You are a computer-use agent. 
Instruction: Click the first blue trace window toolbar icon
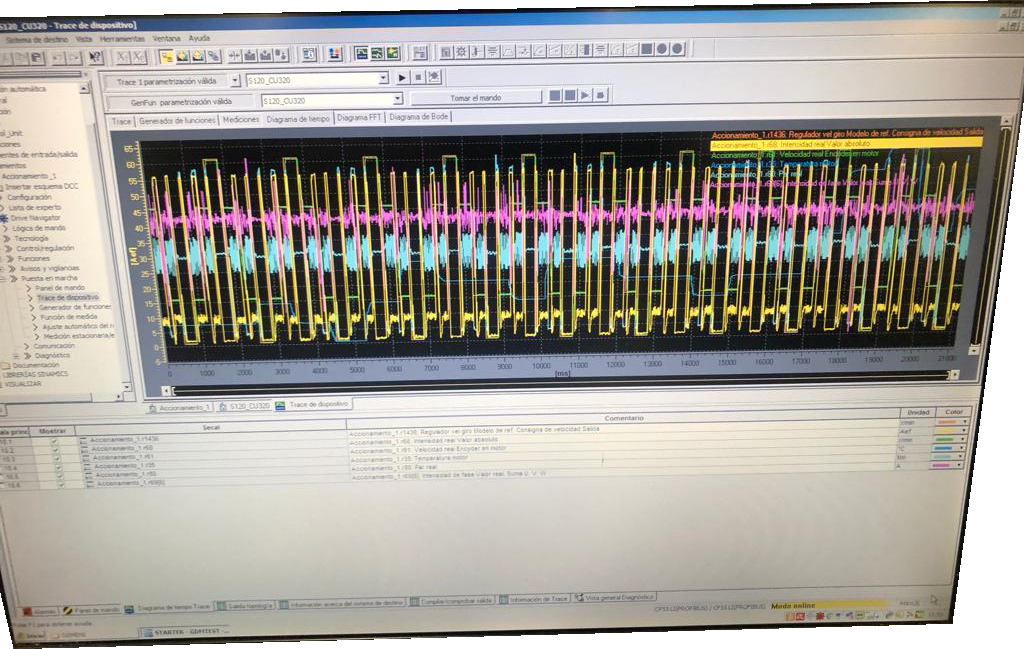pos(362,53)
